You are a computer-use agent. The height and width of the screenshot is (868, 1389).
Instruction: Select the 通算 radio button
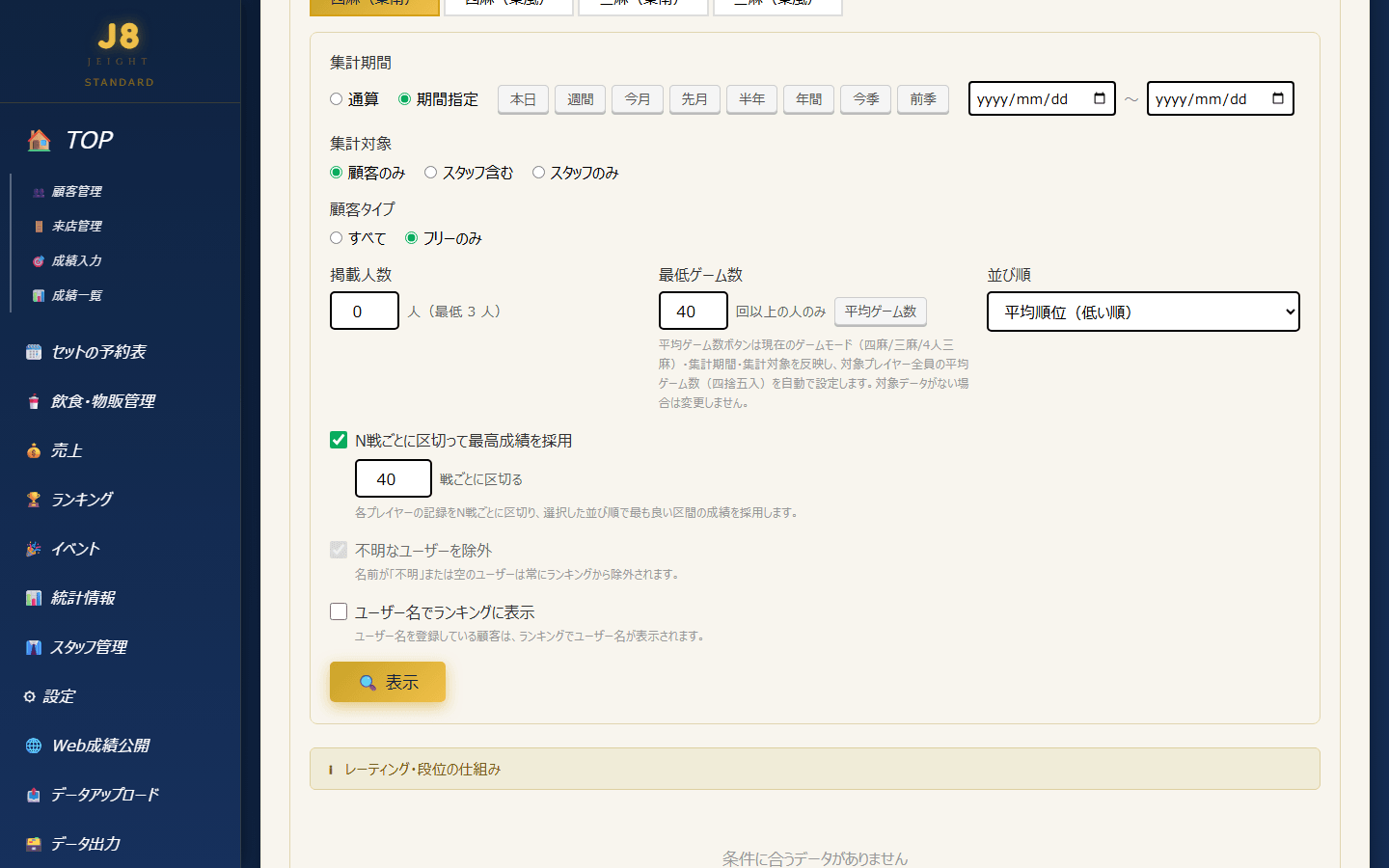pos(337,99)
